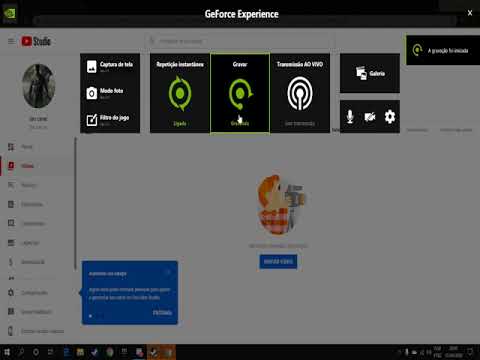Open the Repetição instantânea tile

pos(180,93)
